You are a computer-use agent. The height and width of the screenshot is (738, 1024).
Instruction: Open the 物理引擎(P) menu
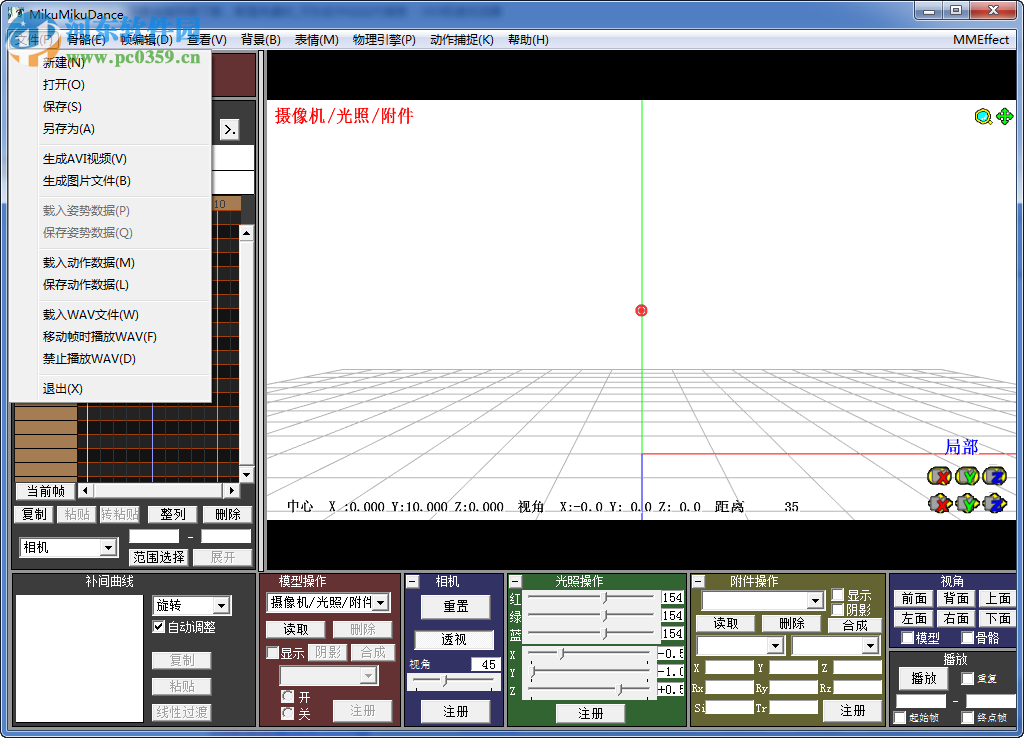(384, 40)
